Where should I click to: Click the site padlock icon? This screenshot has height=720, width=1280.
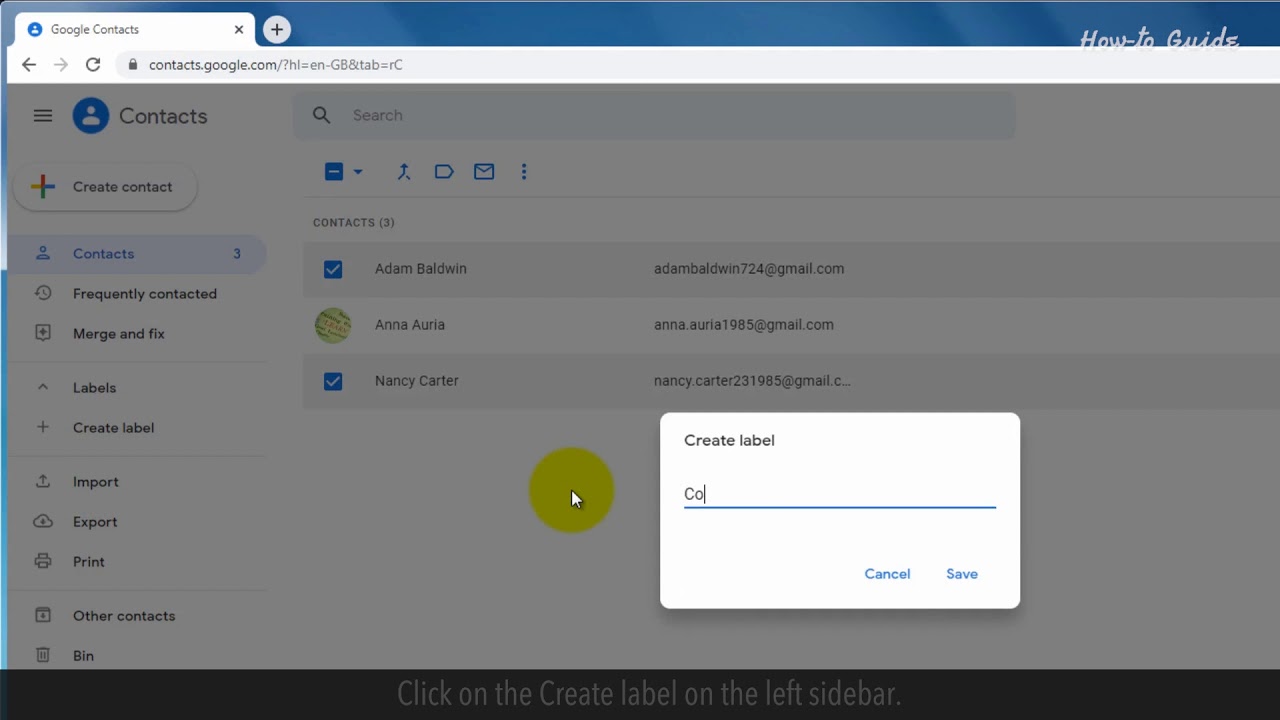click(x=132, y=64)
